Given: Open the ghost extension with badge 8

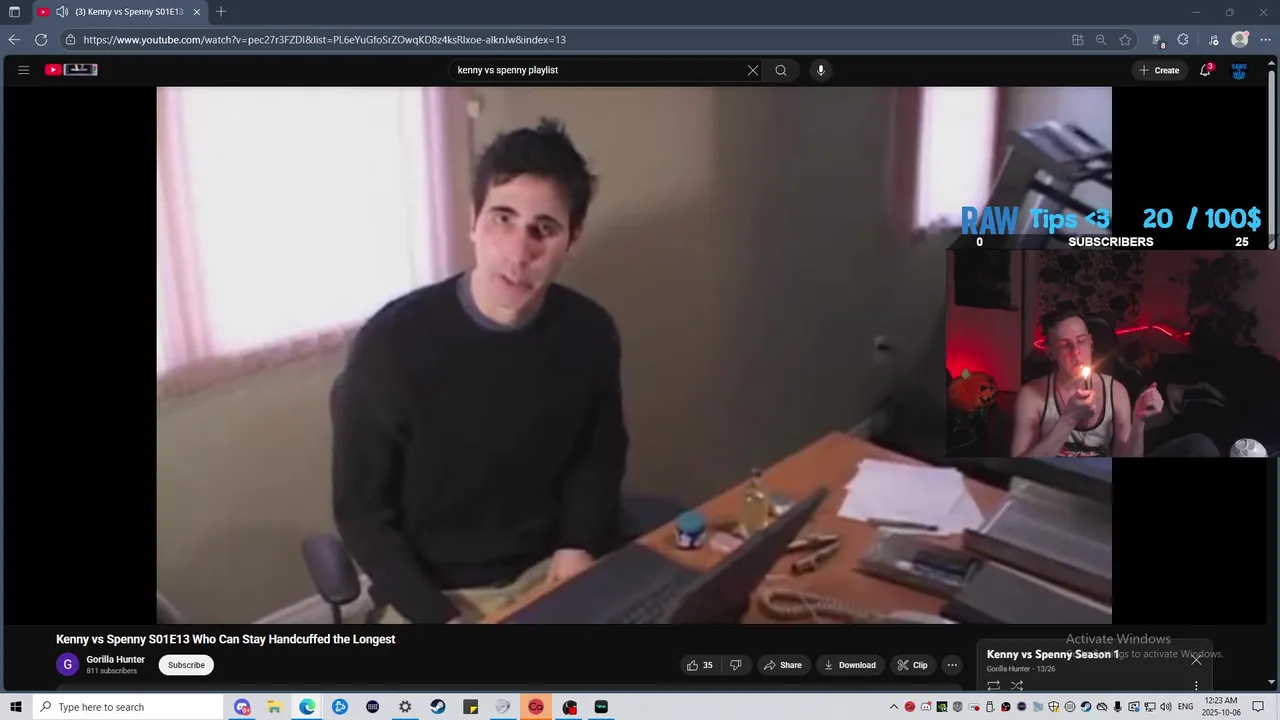Looking at the screenshot, I should 1158,40.
